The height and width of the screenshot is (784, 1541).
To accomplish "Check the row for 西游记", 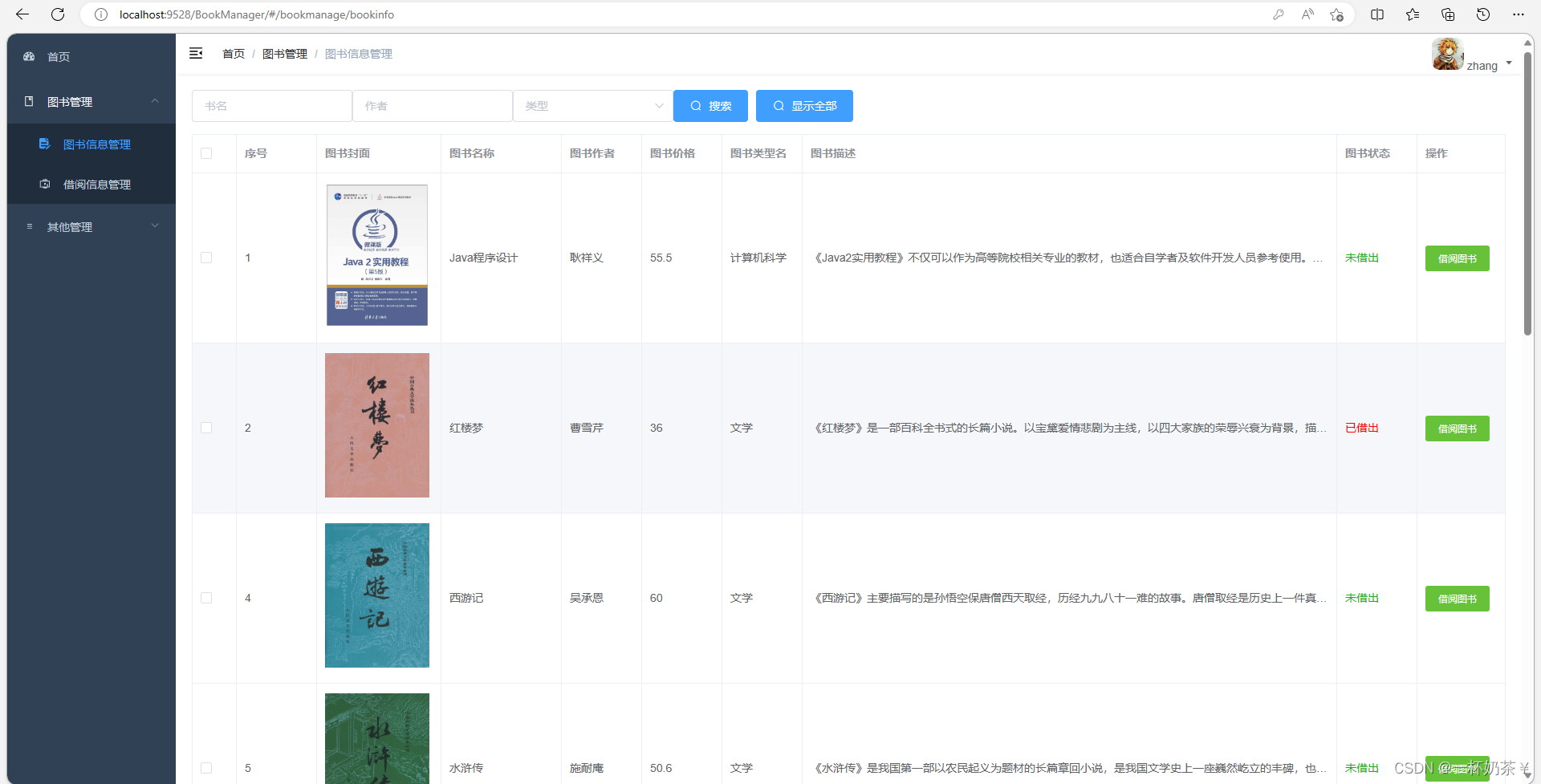I will click(206, 598).
